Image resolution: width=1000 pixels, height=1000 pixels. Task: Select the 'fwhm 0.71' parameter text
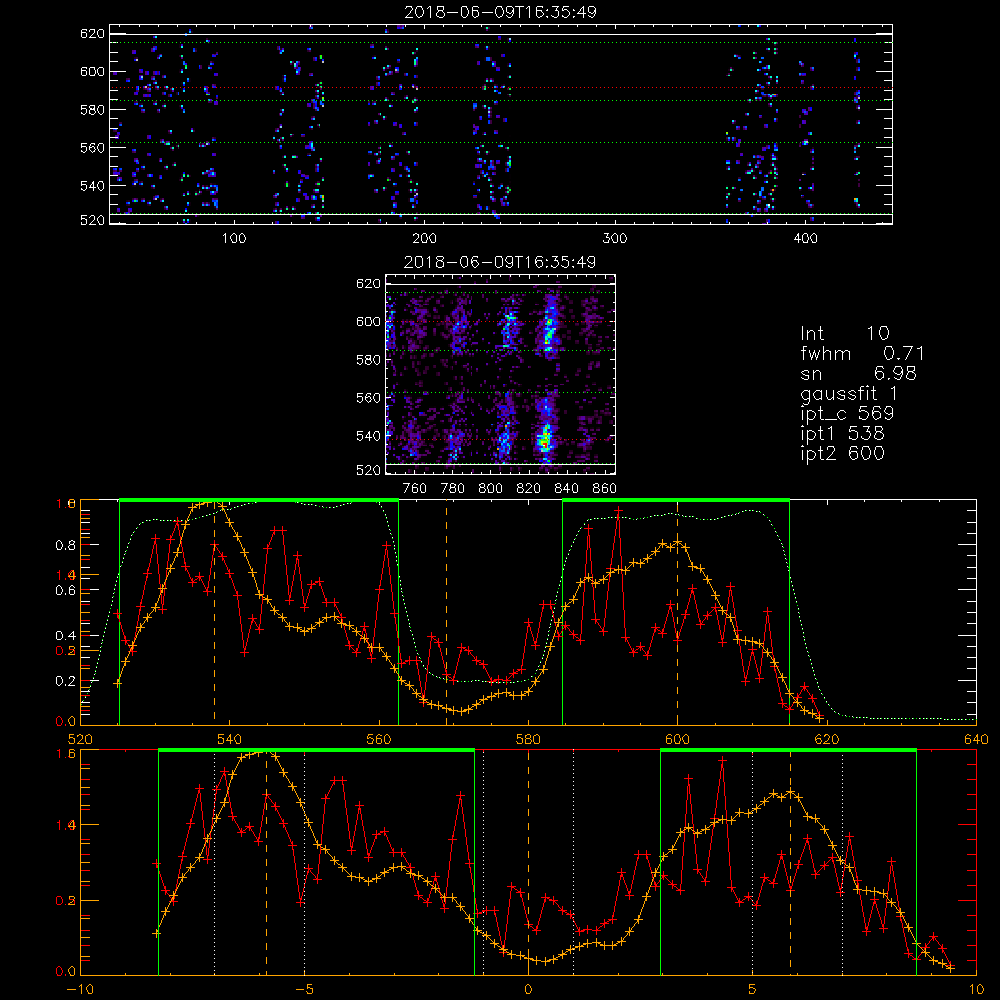point(862,353)
